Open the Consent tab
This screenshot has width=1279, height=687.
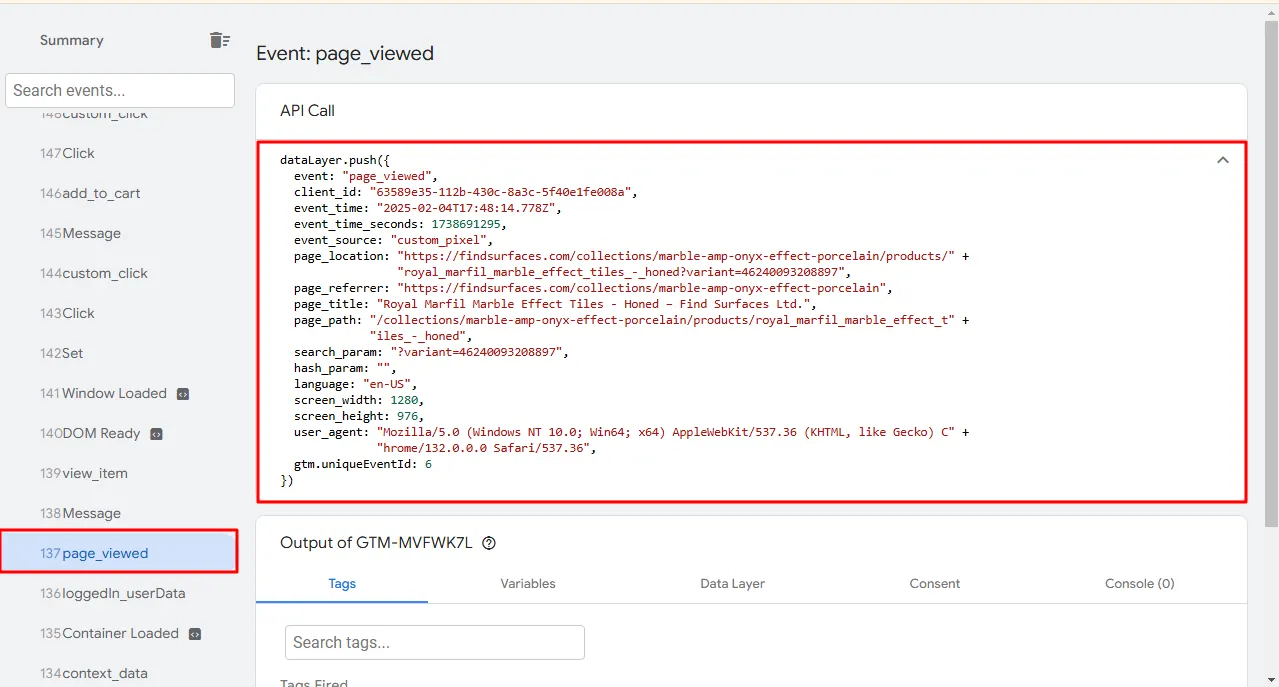(x=935, y=583)
